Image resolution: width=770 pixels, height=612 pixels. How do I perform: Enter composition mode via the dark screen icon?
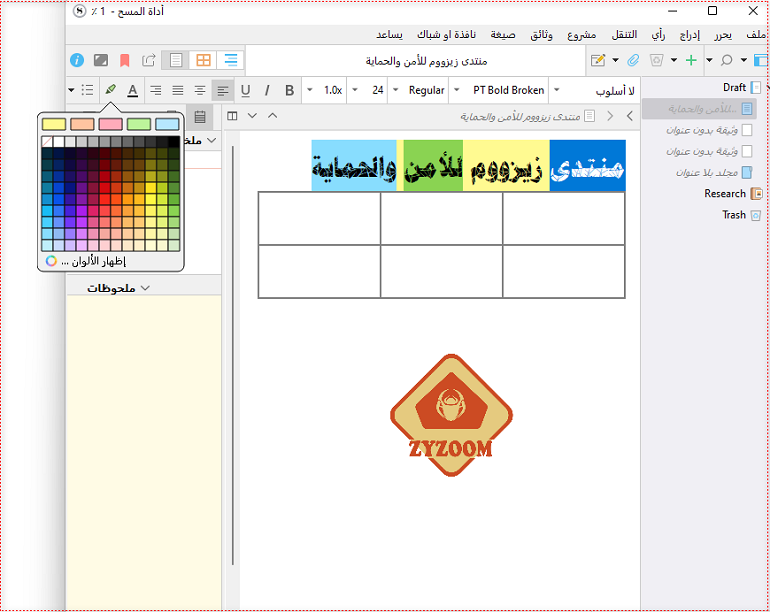pyautogui.click(x=101, y=60)
